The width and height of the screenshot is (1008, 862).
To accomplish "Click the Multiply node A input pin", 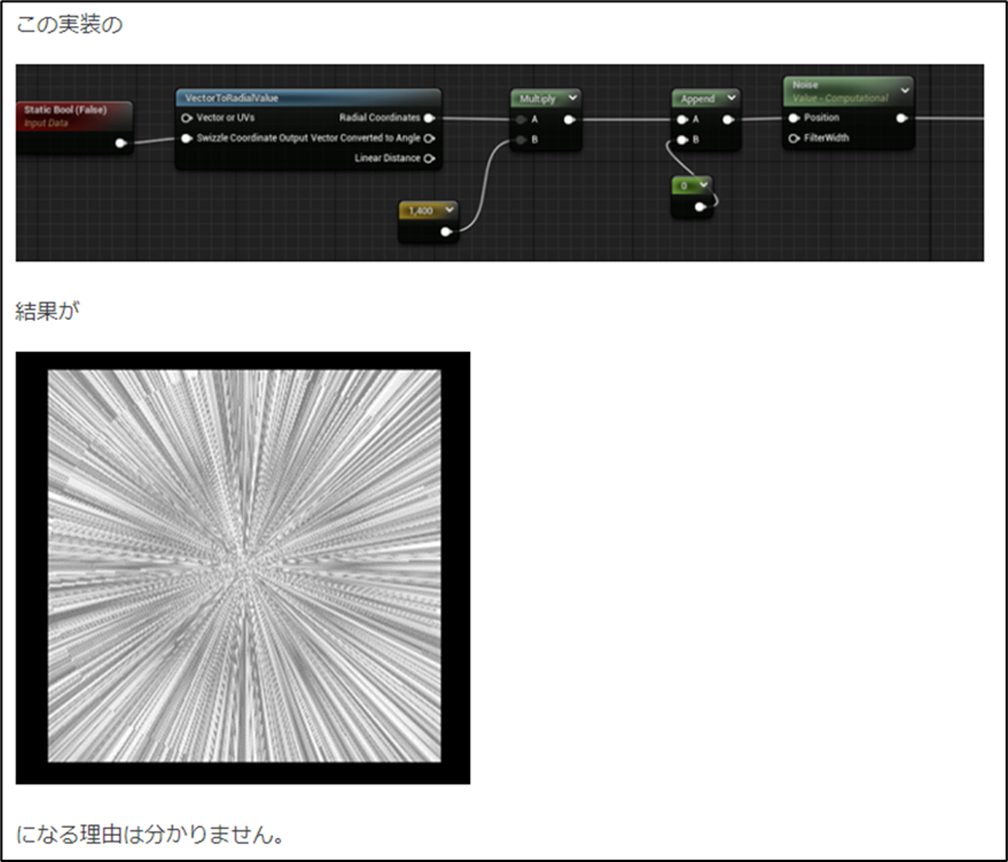I will (x=521, y=120).
